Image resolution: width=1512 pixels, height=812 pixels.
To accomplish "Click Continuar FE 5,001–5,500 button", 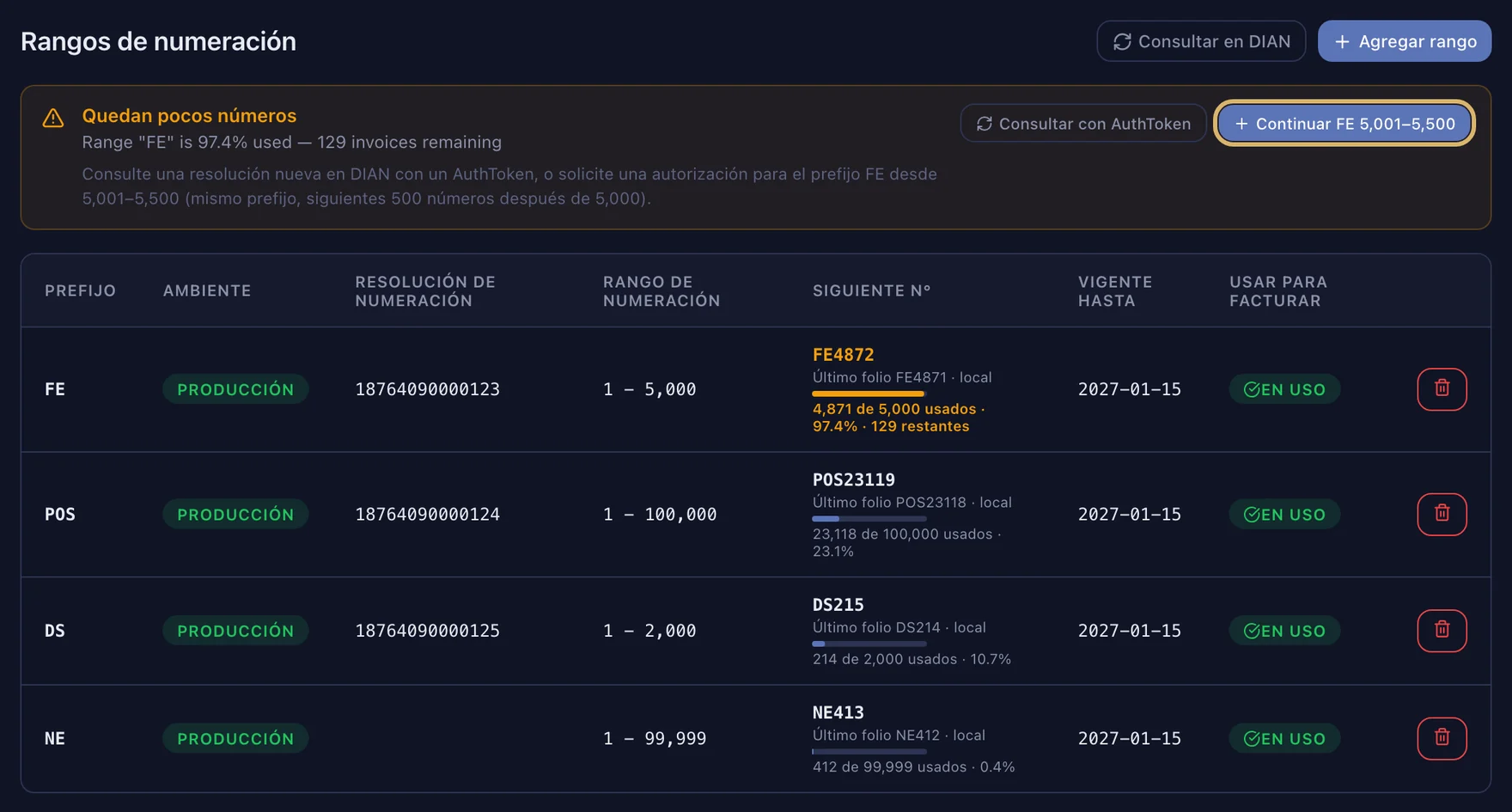I will click(x=1344, y=124).
